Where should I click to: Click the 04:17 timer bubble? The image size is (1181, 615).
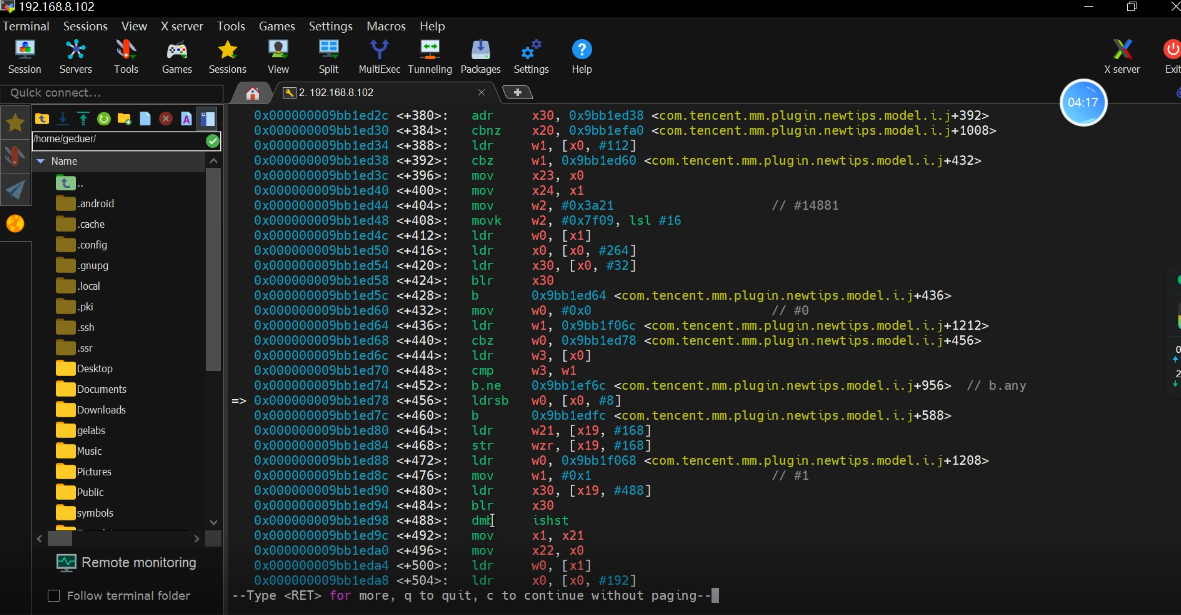tap(1083, 102)
